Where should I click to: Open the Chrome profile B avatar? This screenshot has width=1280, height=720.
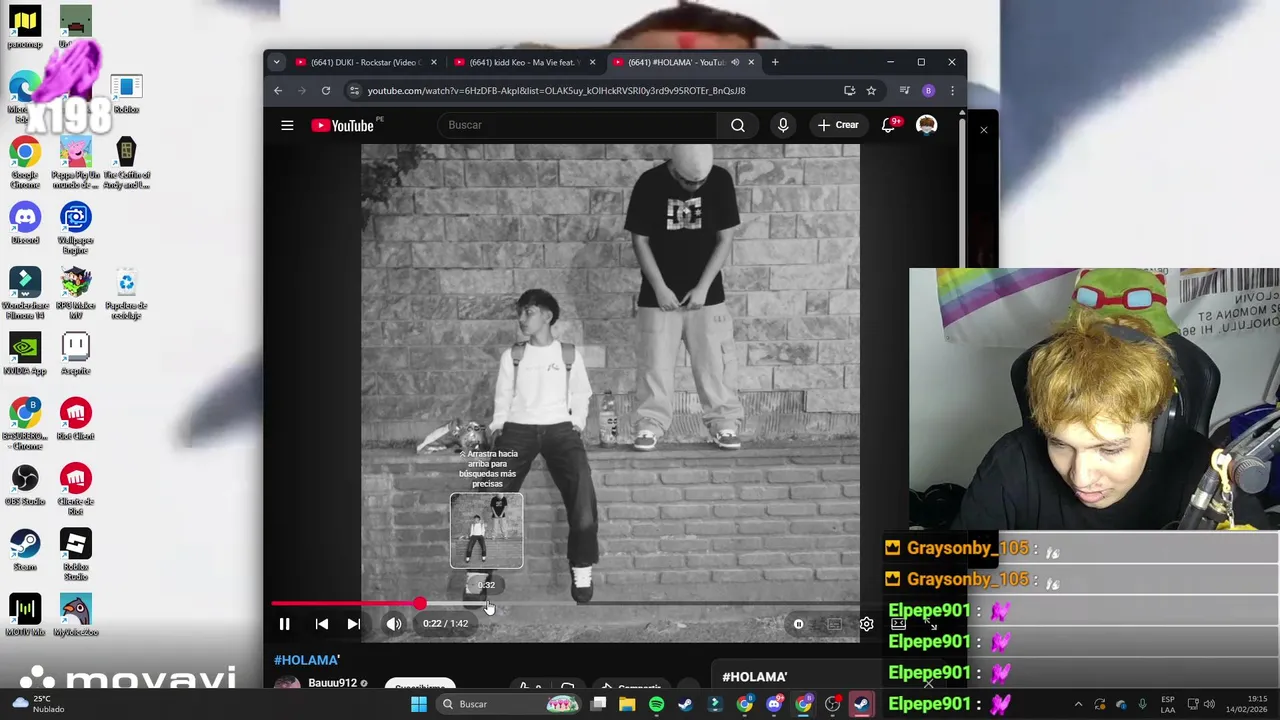tap(928, 91)
